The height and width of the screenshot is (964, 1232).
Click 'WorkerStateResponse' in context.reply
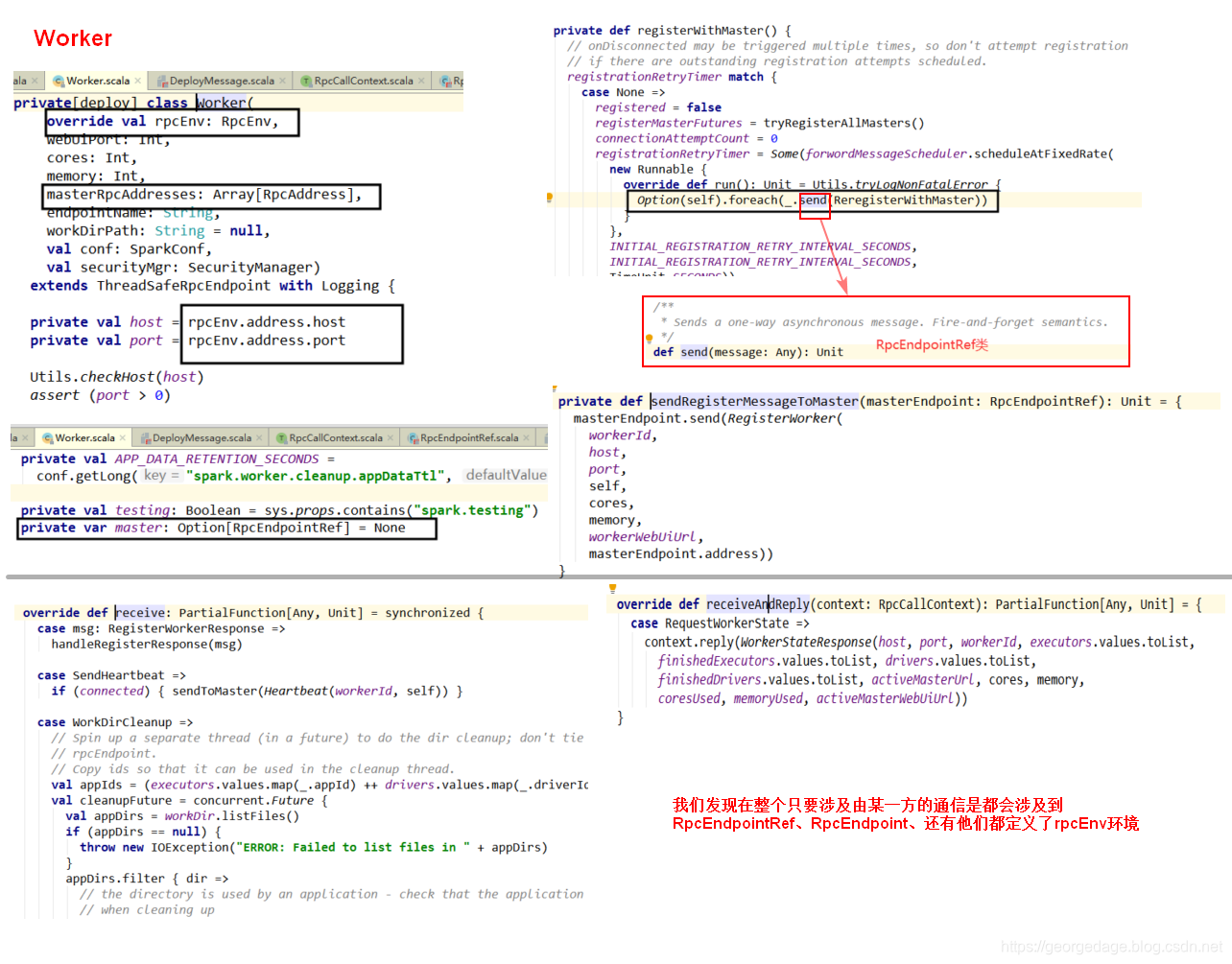coord(806,642)
